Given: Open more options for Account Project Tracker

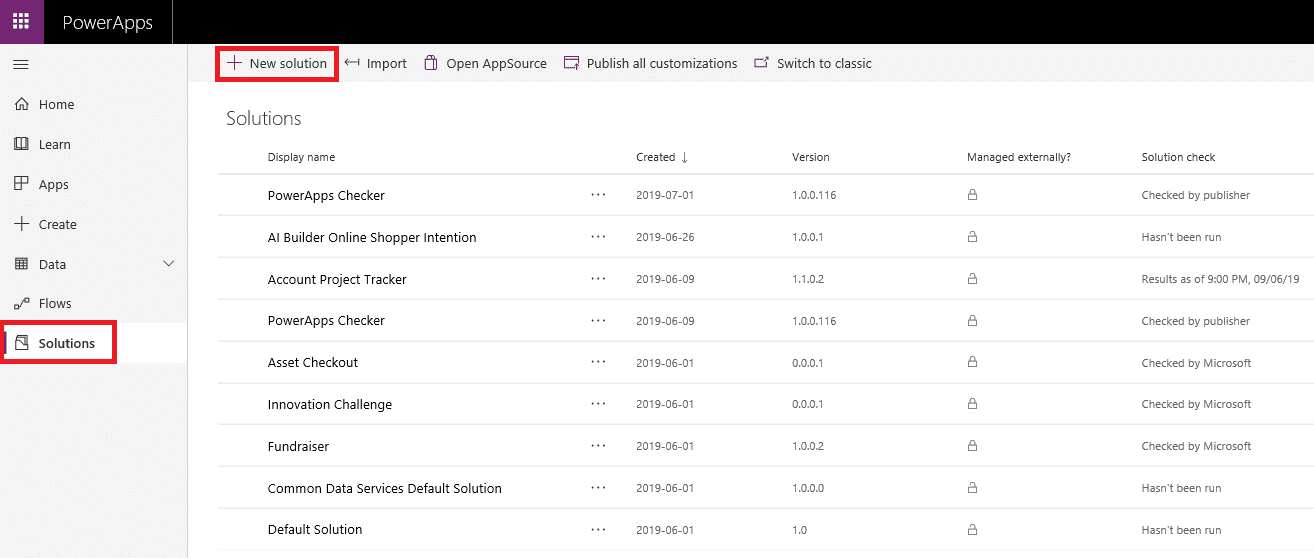Looking at the screenshot, I should [x=598, y=279].
